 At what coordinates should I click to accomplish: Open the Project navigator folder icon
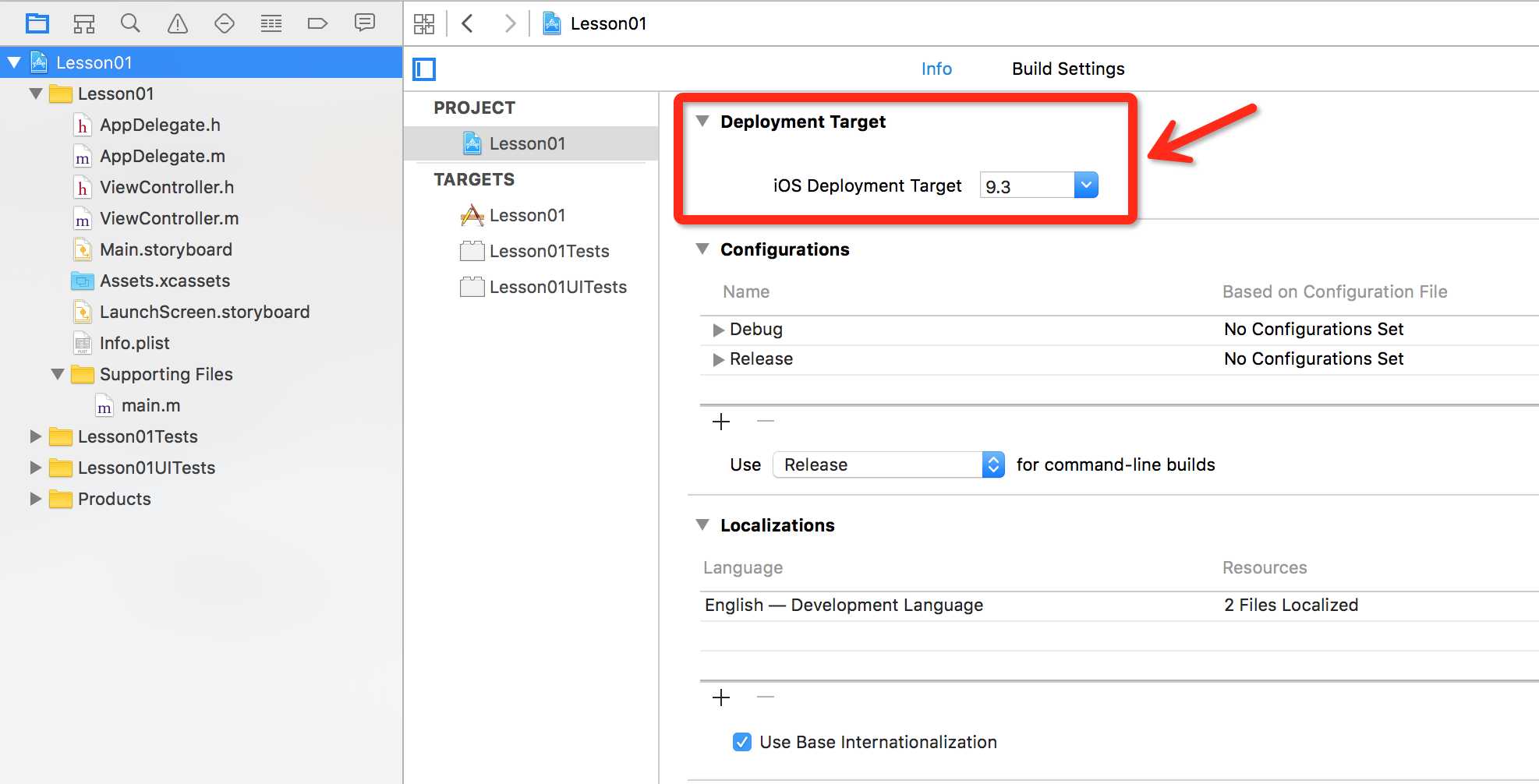click(x=37, y=23)
